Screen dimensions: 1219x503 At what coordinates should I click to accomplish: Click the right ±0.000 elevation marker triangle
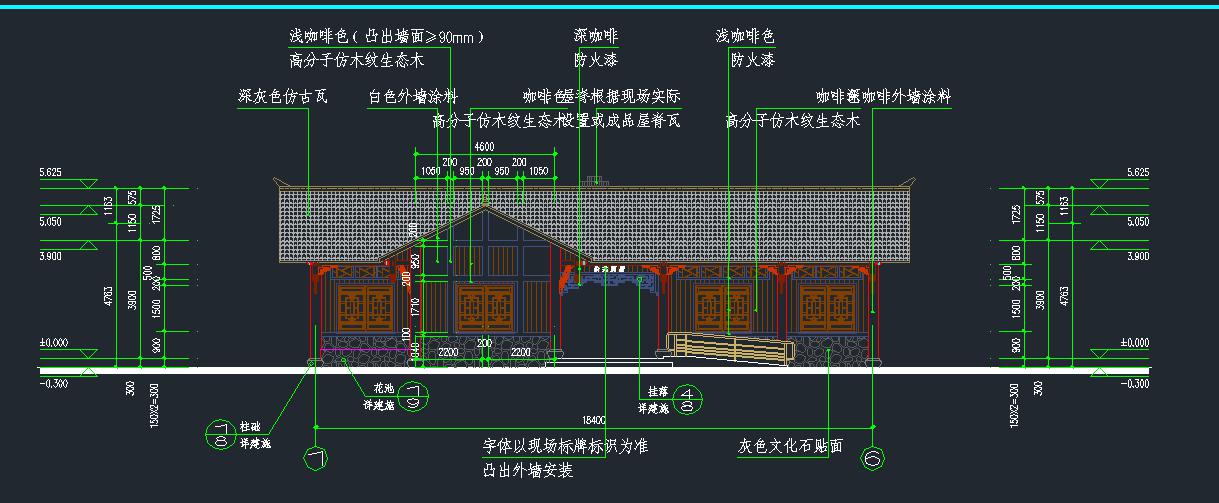1102,354
